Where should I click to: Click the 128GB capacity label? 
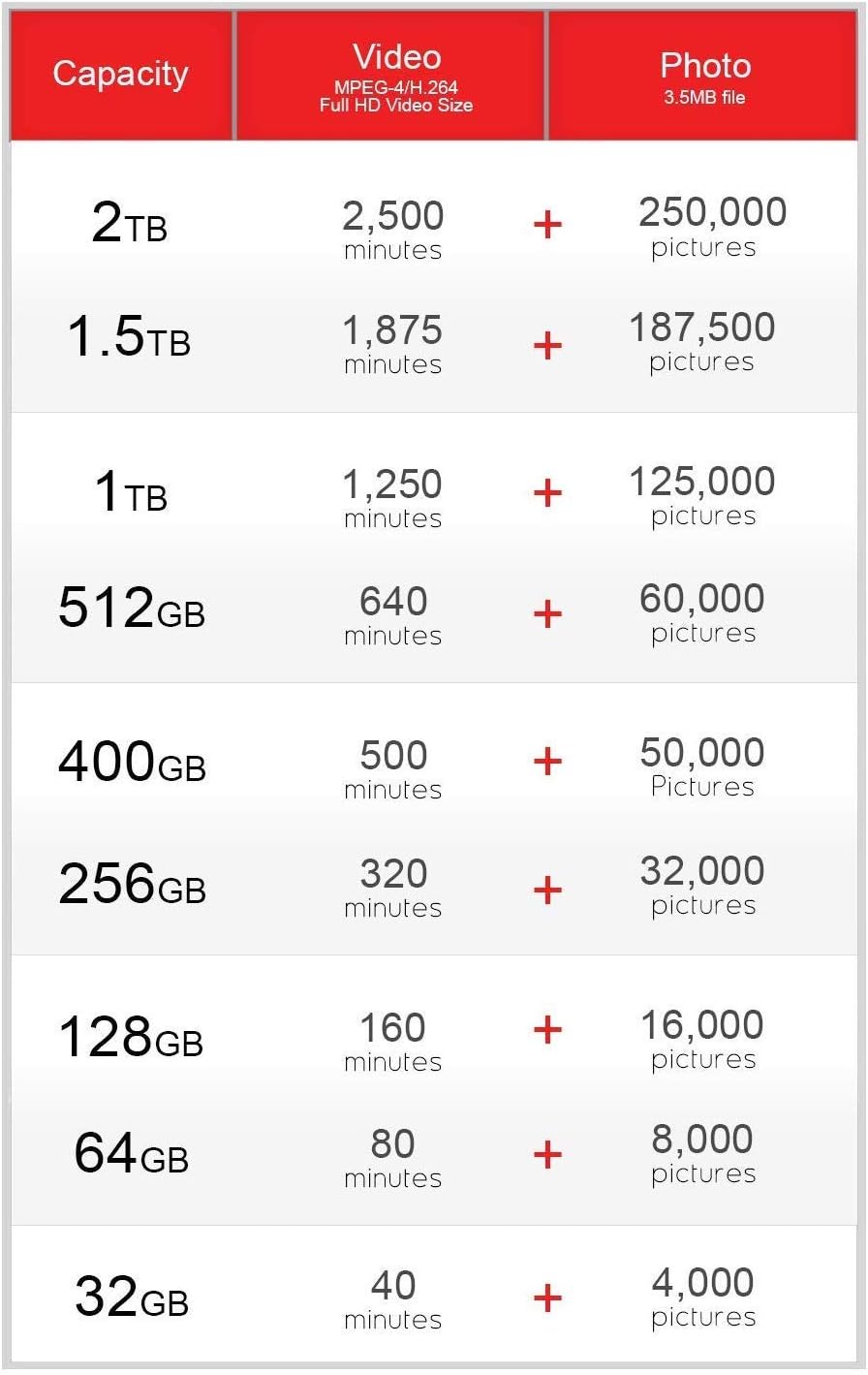[131, 1038]
